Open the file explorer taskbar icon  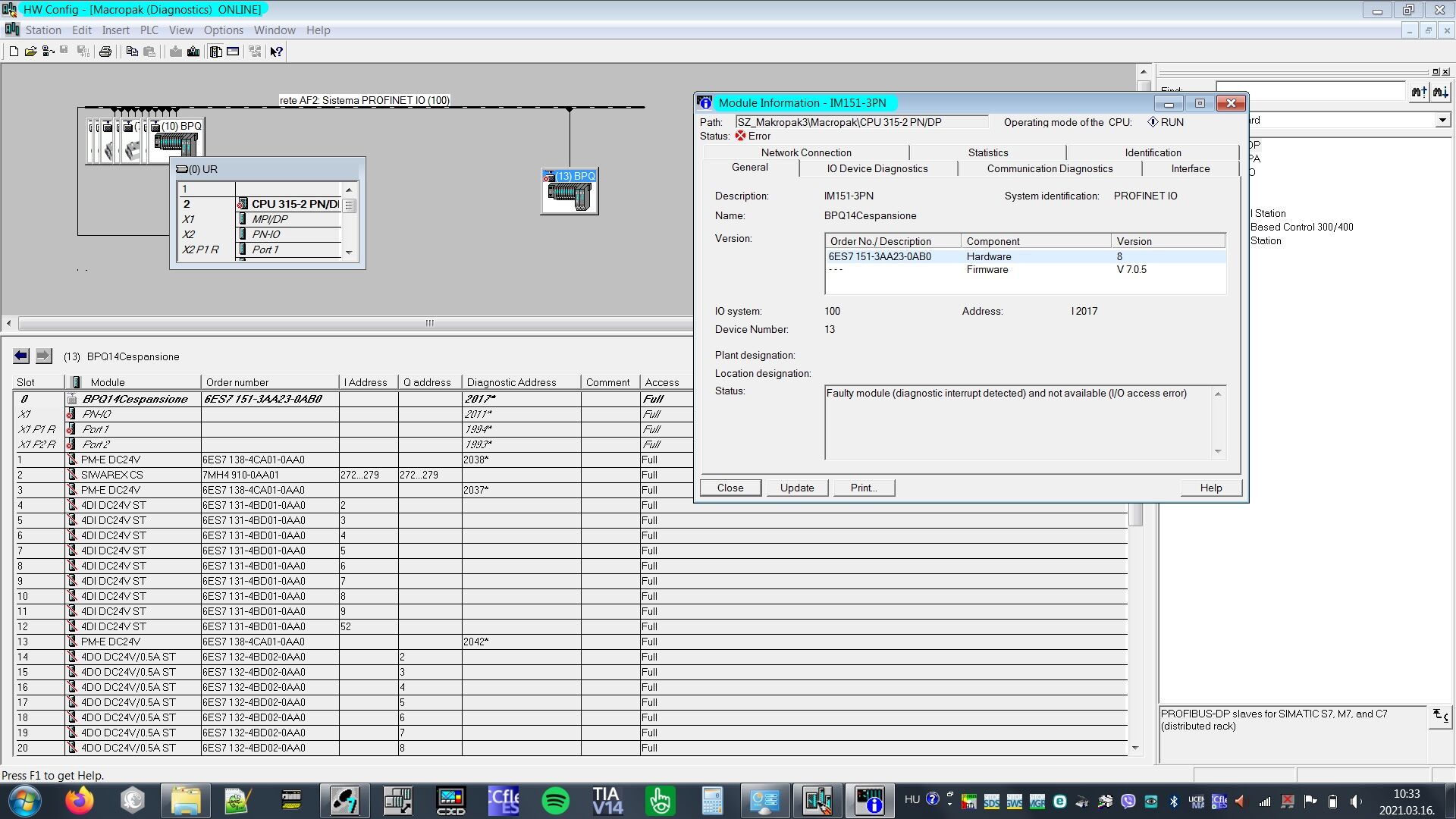[185, 800]
